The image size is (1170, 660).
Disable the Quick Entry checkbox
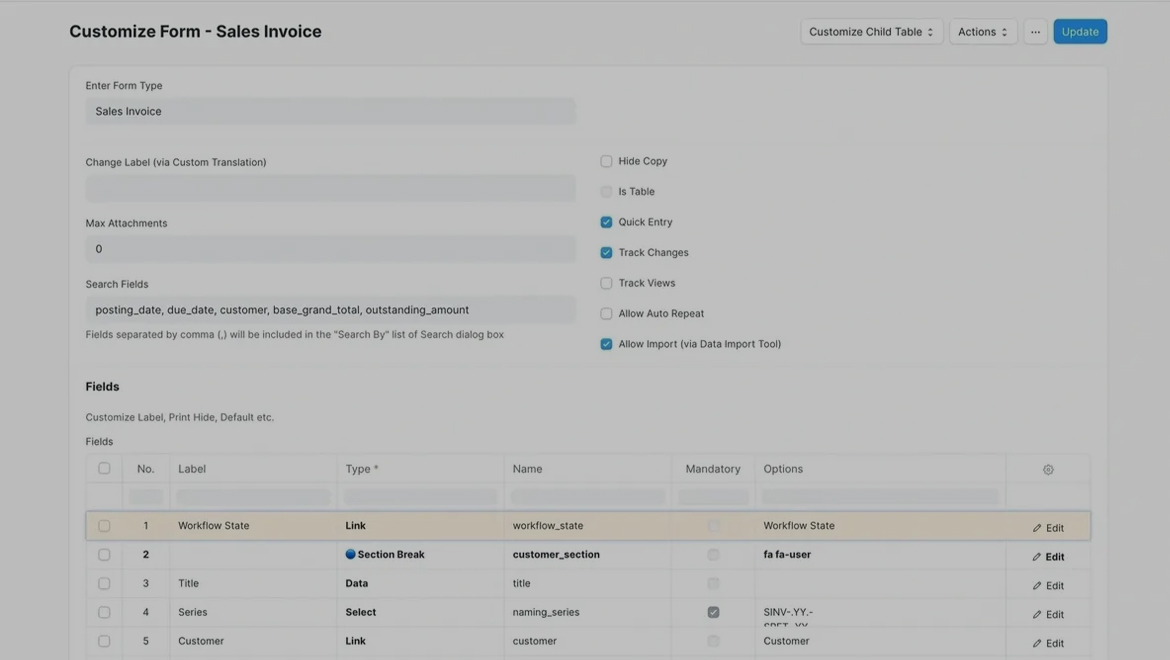coord(606,222)
